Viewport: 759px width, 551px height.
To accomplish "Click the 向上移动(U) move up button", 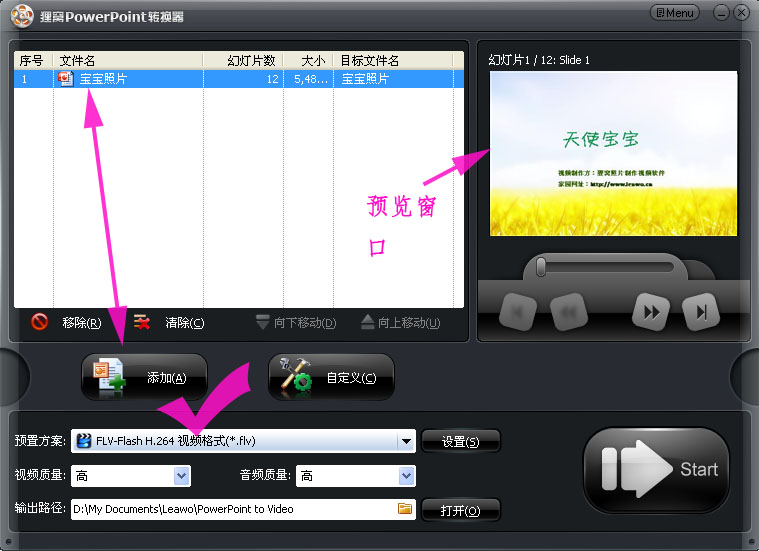I will coord(401,322).
